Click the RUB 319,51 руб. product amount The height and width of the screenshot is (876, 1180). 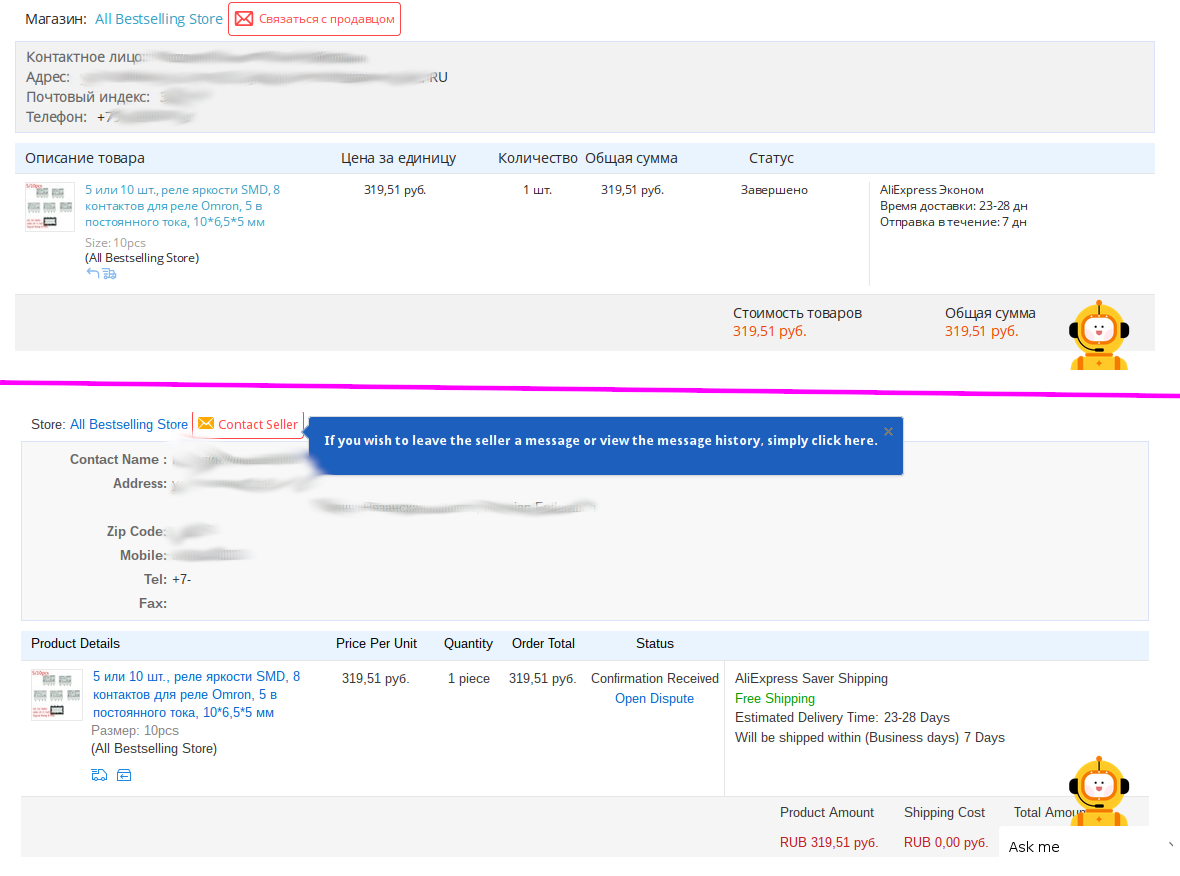[x=829, y=842]
